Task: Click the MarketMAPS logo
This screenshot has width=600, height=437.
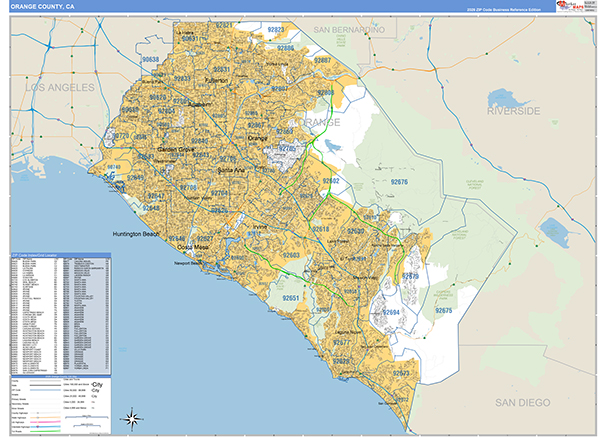Action: (570, 7)
